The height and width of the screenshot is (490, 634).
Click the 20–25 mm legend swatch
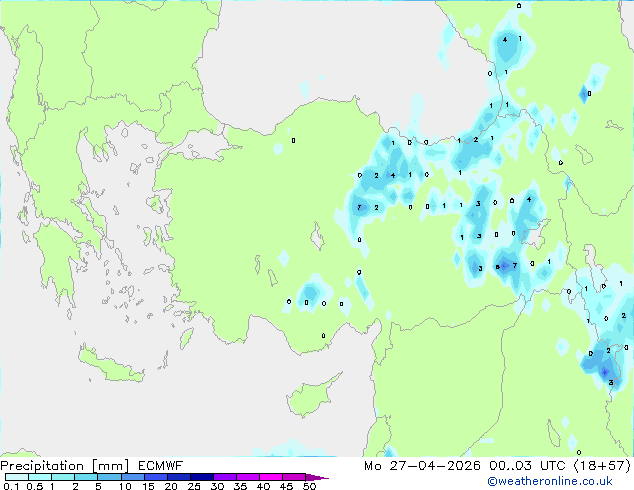[x=179, y=477]
